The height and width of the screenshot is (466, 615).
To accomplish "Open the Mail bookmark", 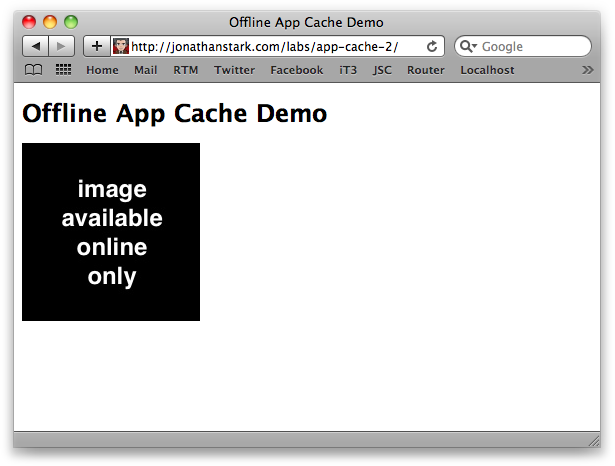I will [146, 70].
